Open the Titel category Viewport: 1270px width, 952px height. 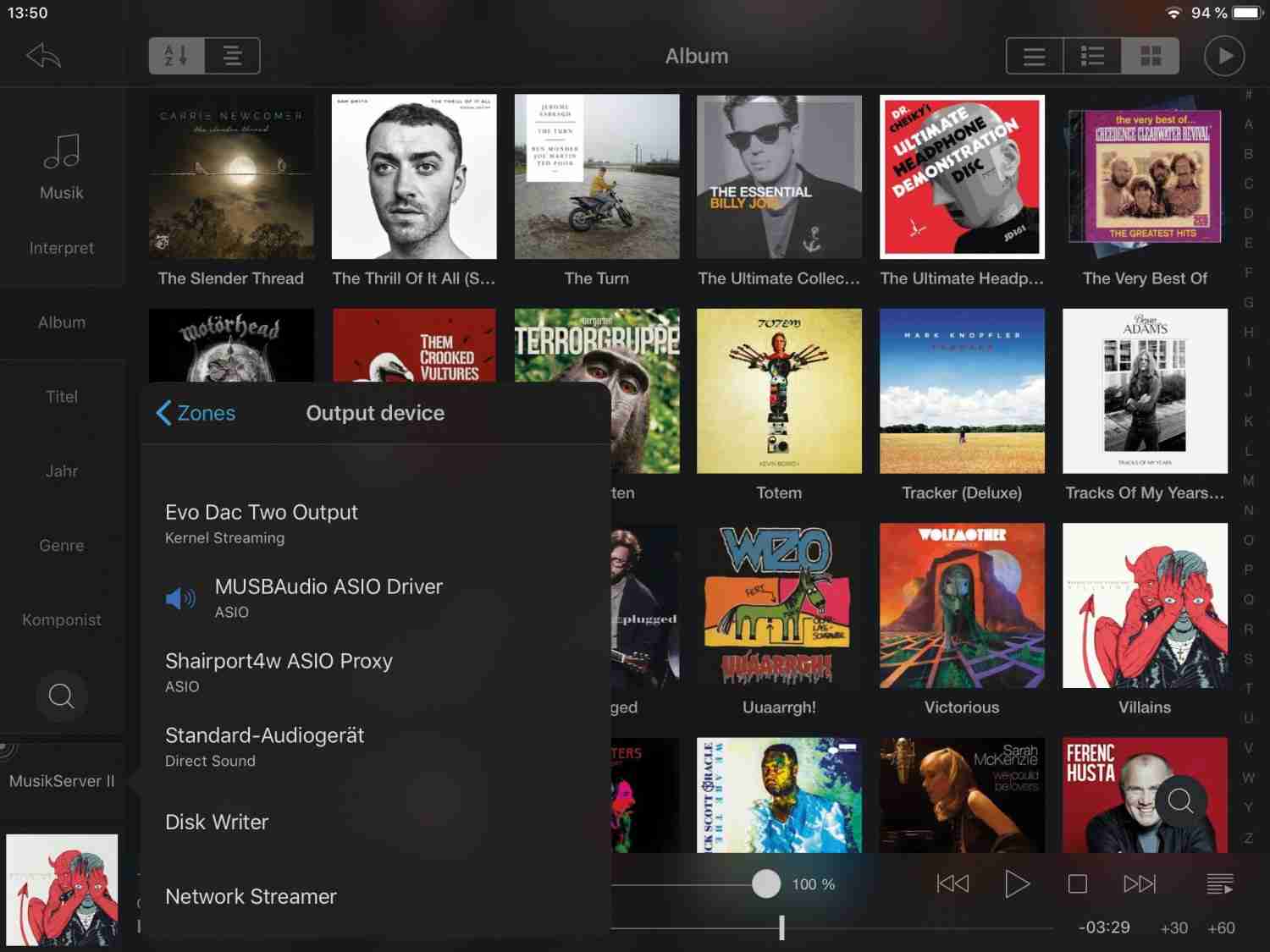point(62,397)
